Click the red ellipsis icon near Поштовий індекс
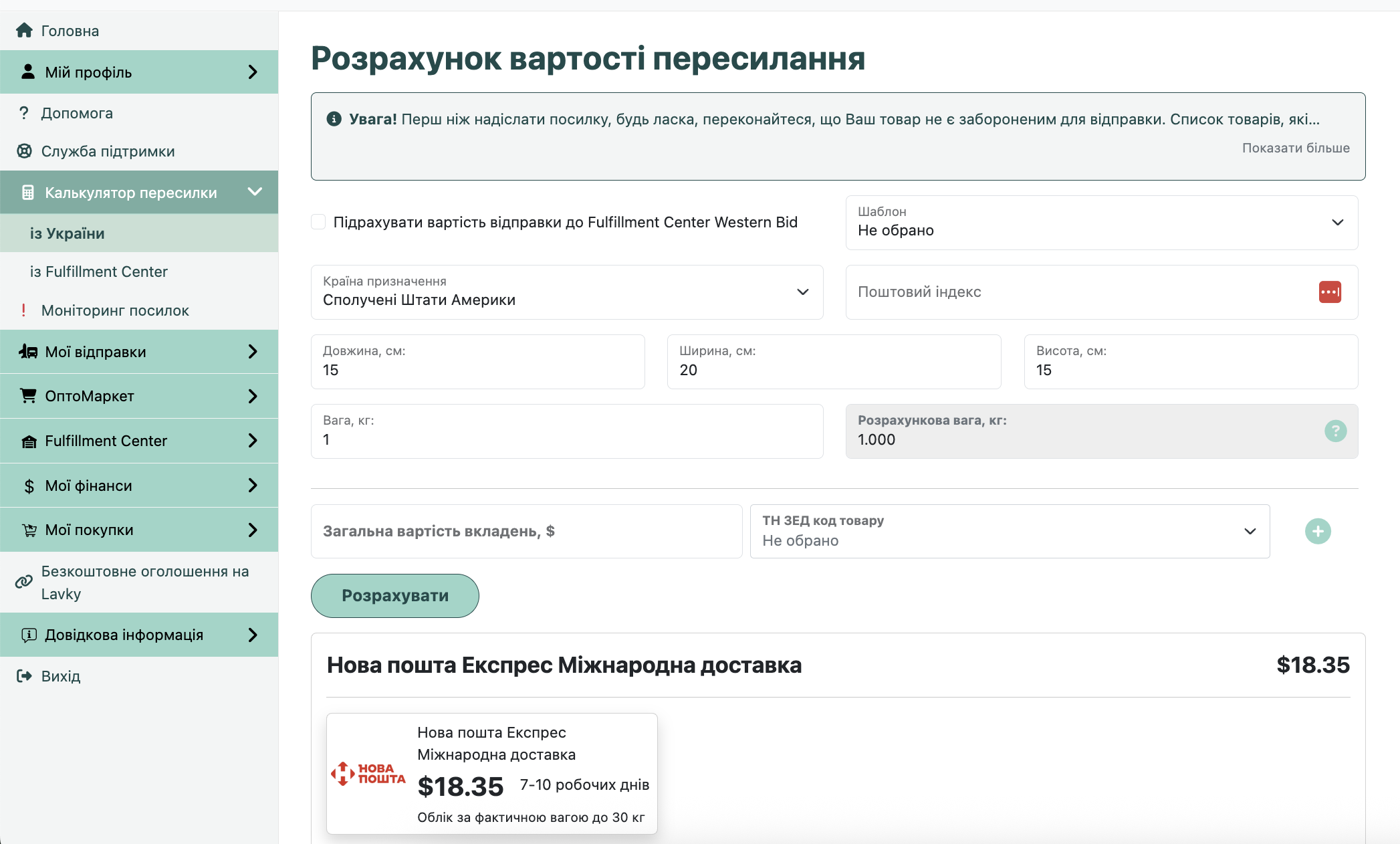 pos(1330,292)
